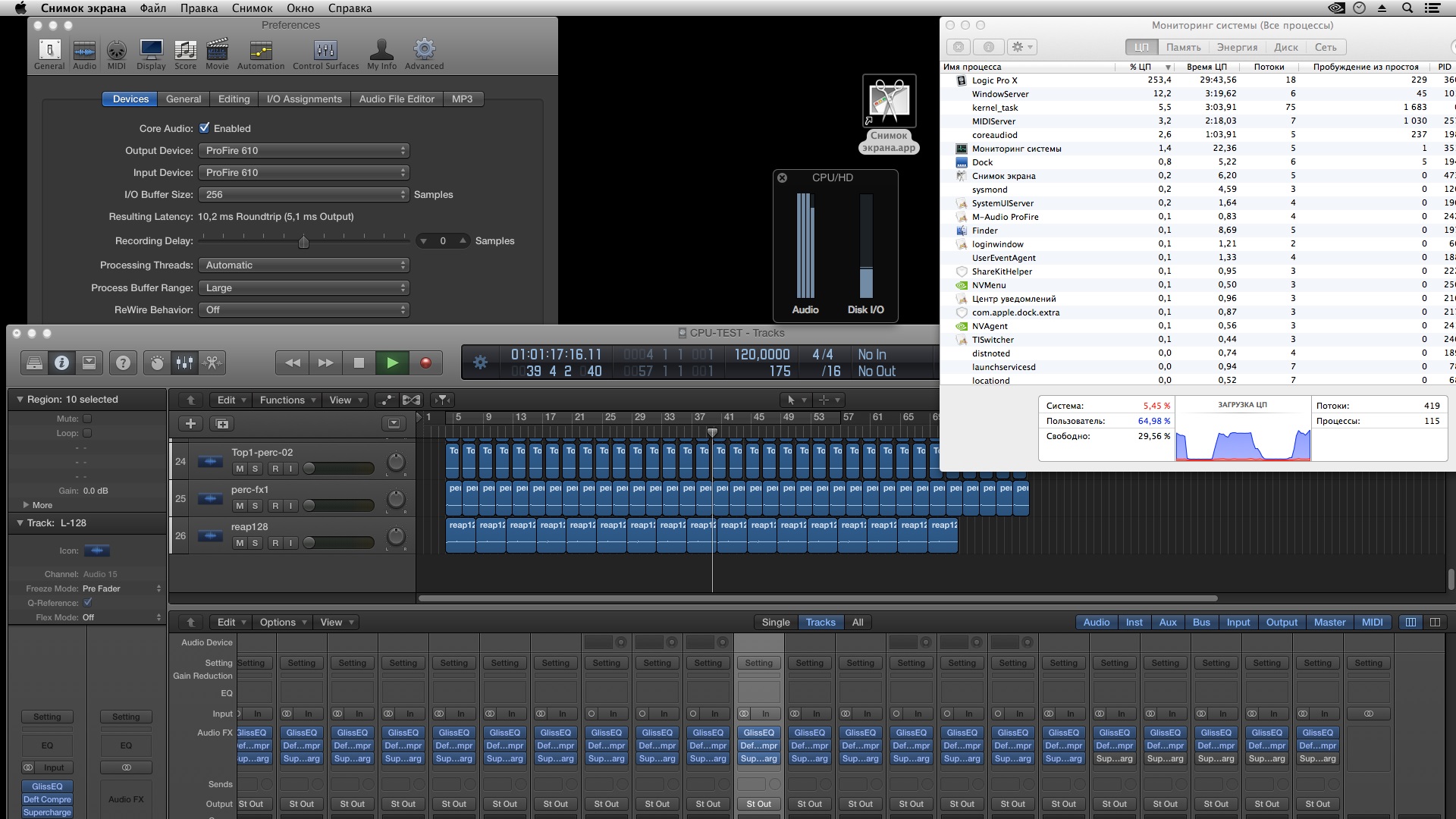This screenshot has height=819, width=1456.
Task: Toggle the region Mute checkbox
Action: 87,419
